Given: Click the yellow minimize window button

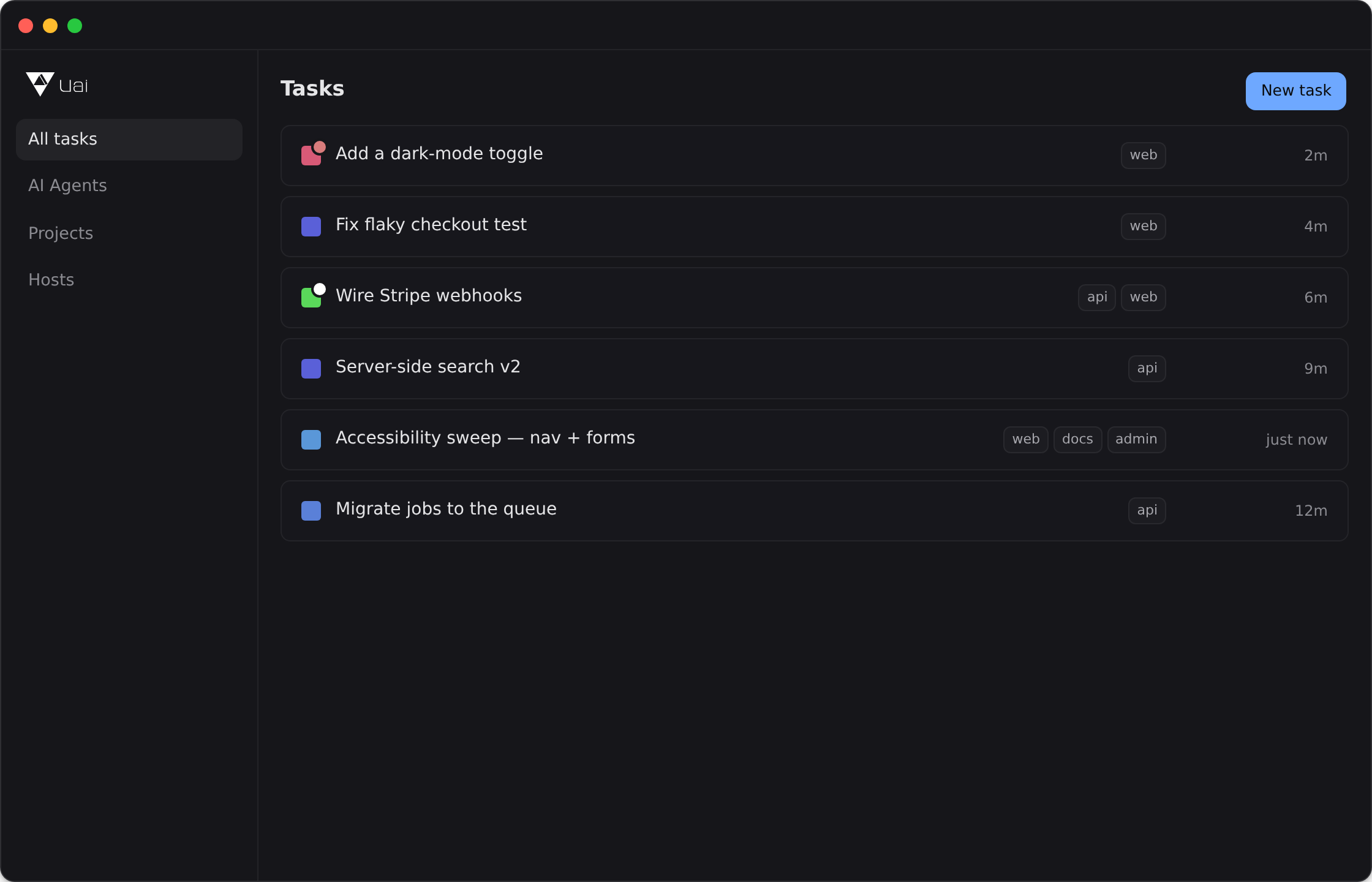Looking at the screenshot, I should pos(50,26).
